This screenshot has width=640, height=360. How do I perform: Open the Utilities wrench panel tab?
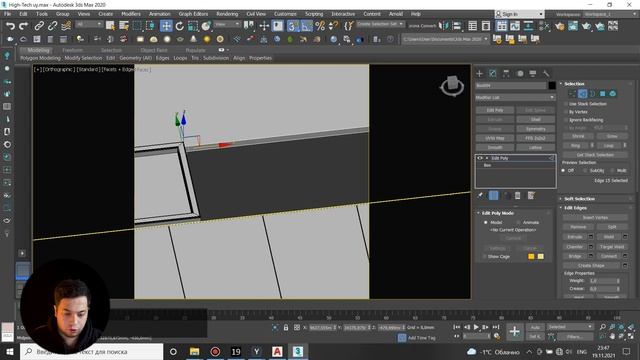(x=546, y=73)
